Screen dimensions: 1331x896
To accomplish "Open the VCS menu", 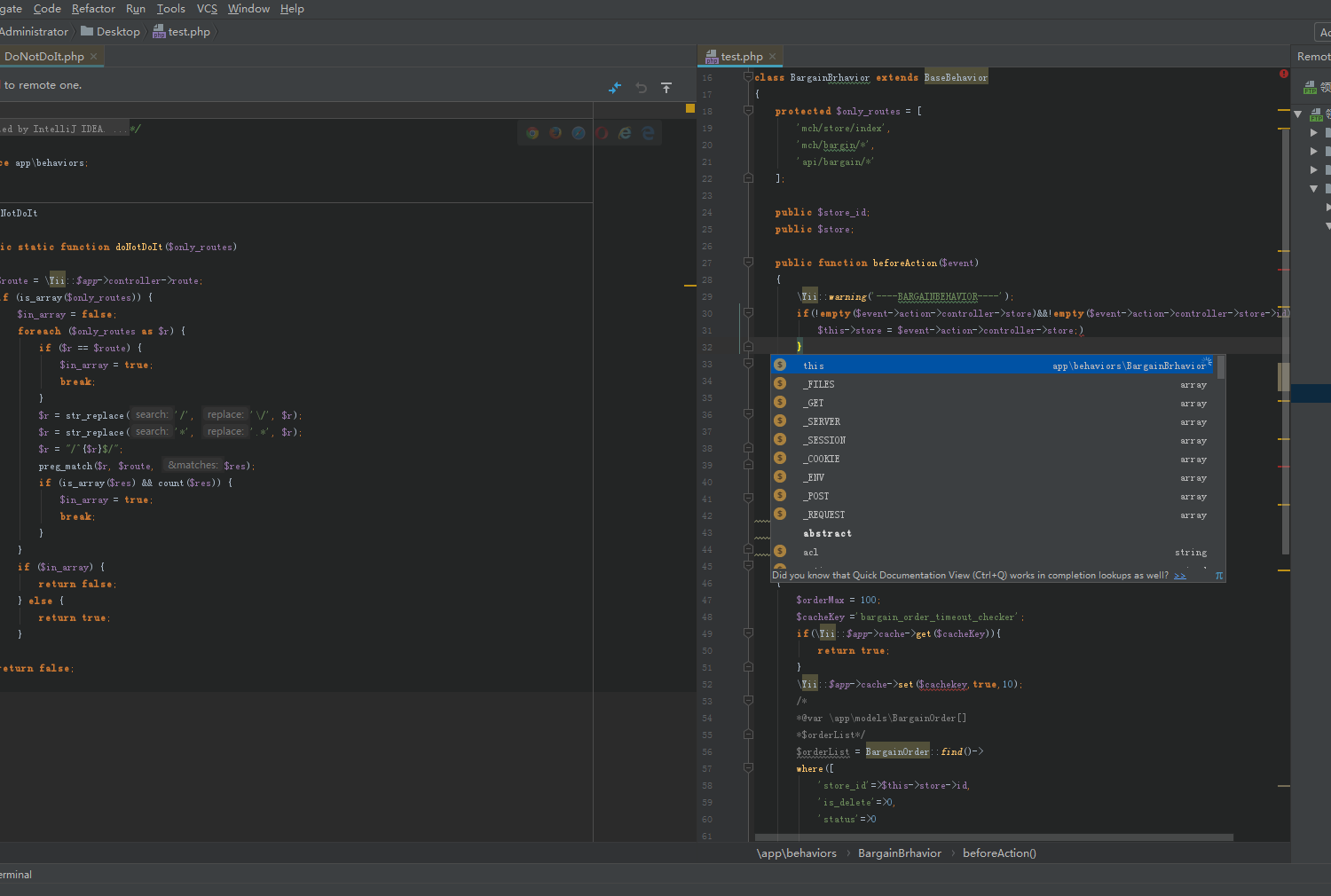I will [207, 9].
